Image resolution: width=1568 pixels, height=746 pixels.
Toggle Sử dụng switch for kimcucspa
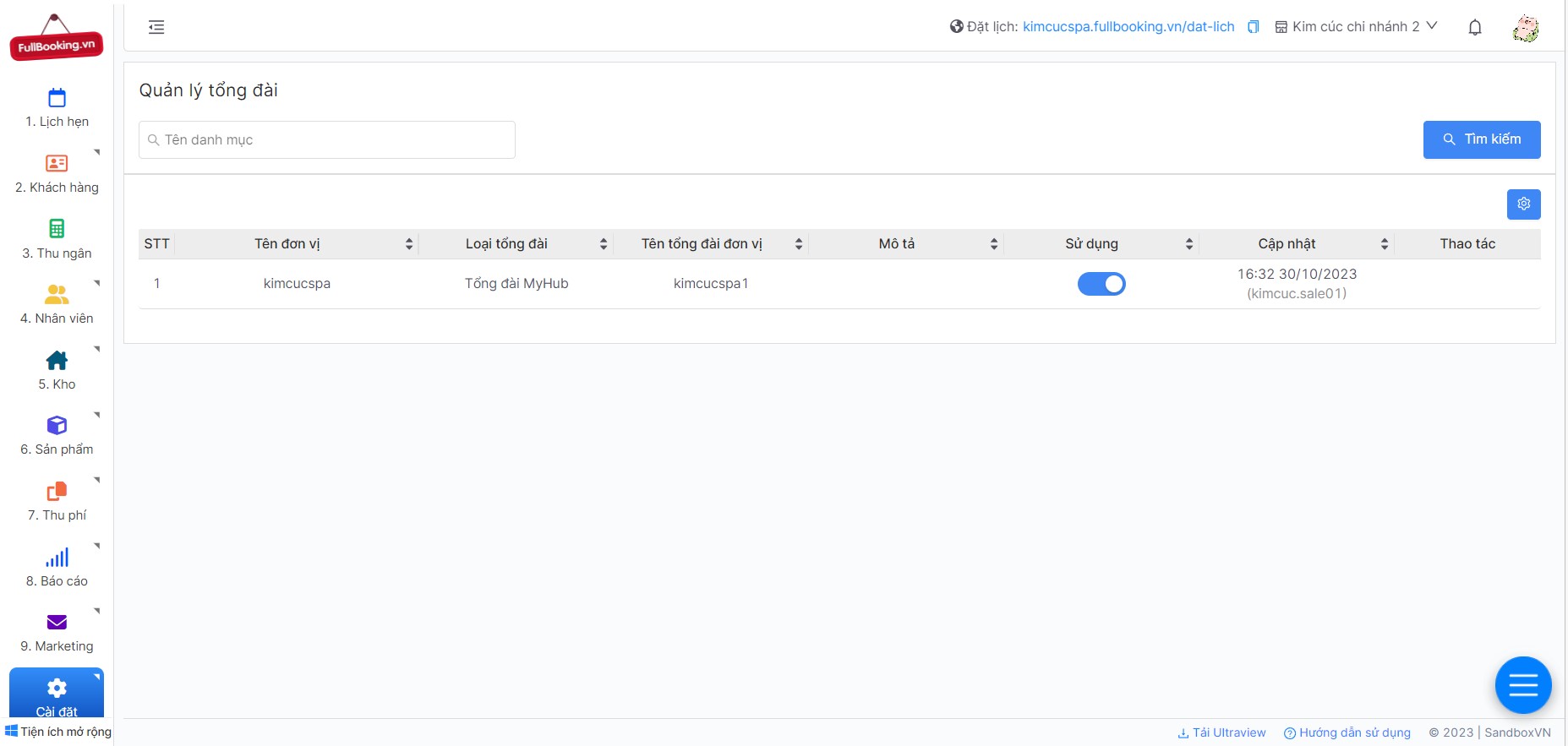tap(1101, 284)
